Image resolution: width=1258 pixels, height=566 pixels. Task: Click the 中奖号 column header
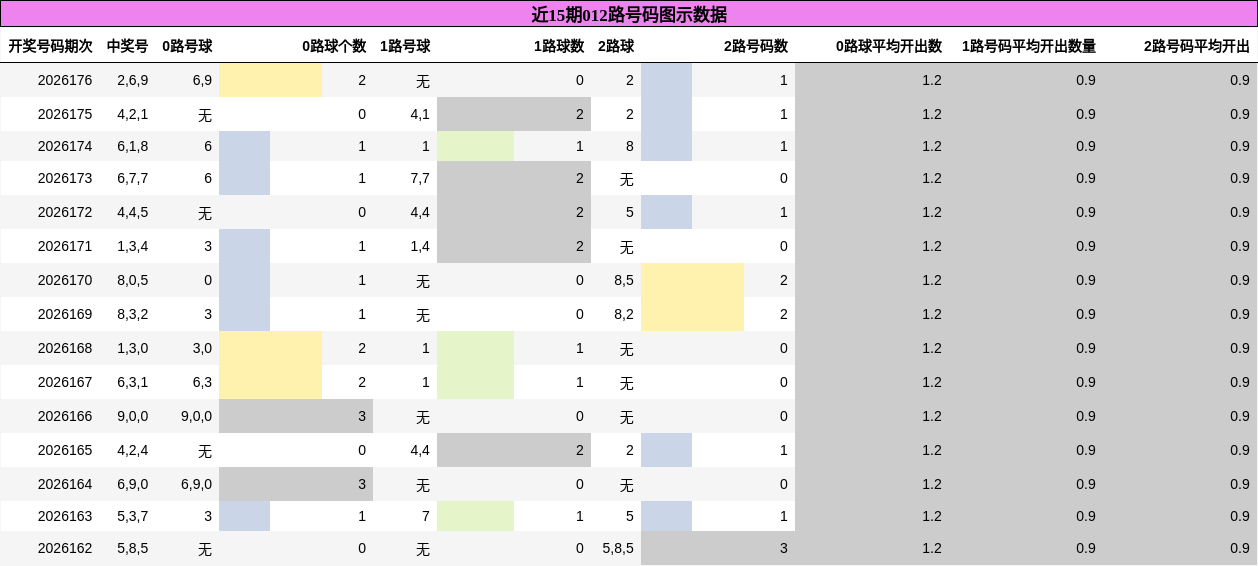coord(127,46)
